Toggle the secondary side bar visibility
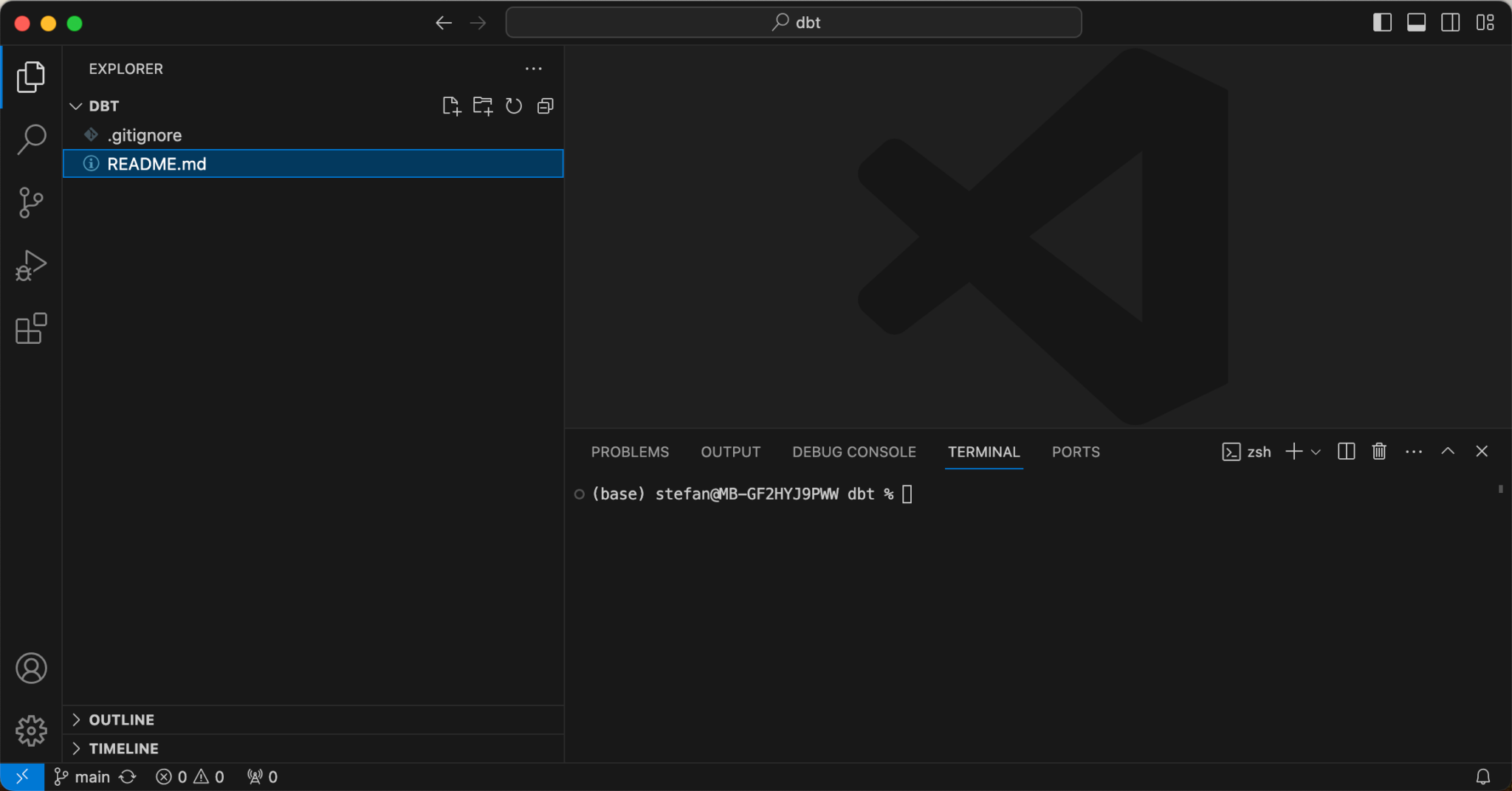The image size is (1512, 791). [1450, 23]
